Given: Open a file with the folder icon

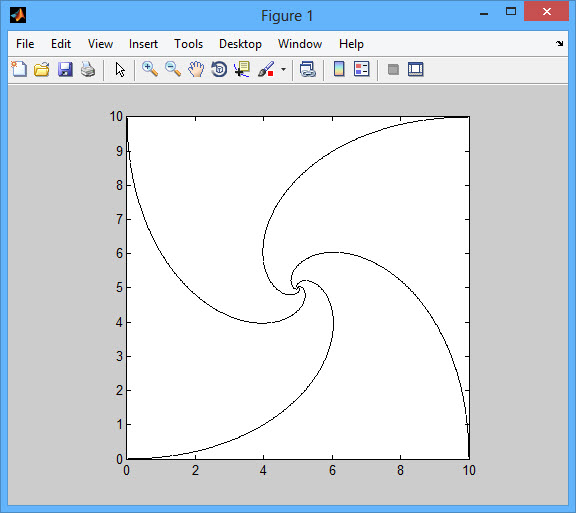Looking at the screenshot, I should [42, 69].
